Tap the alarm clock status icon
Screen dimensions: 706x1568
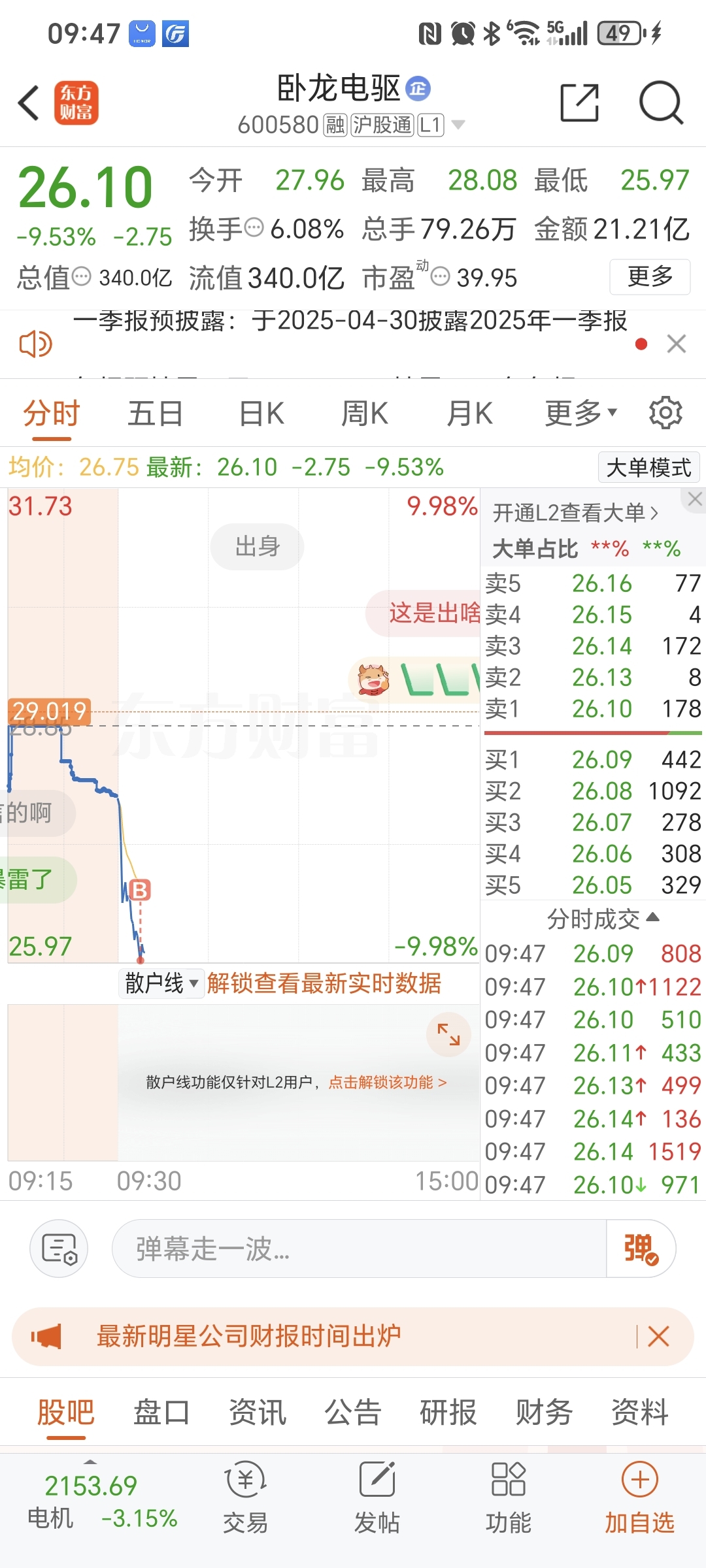pos(463,33)
